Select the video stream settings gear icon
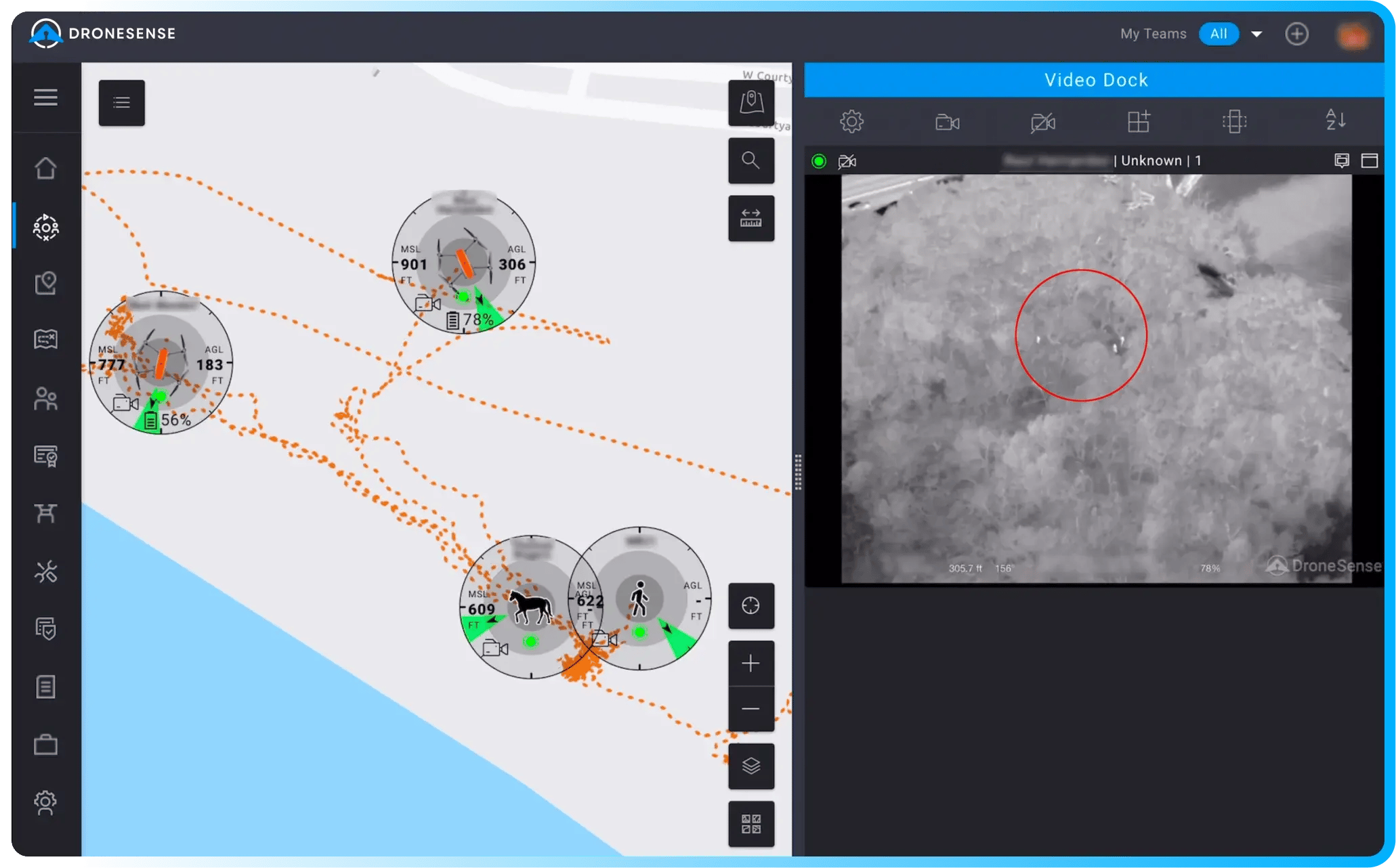 [852, 121]
